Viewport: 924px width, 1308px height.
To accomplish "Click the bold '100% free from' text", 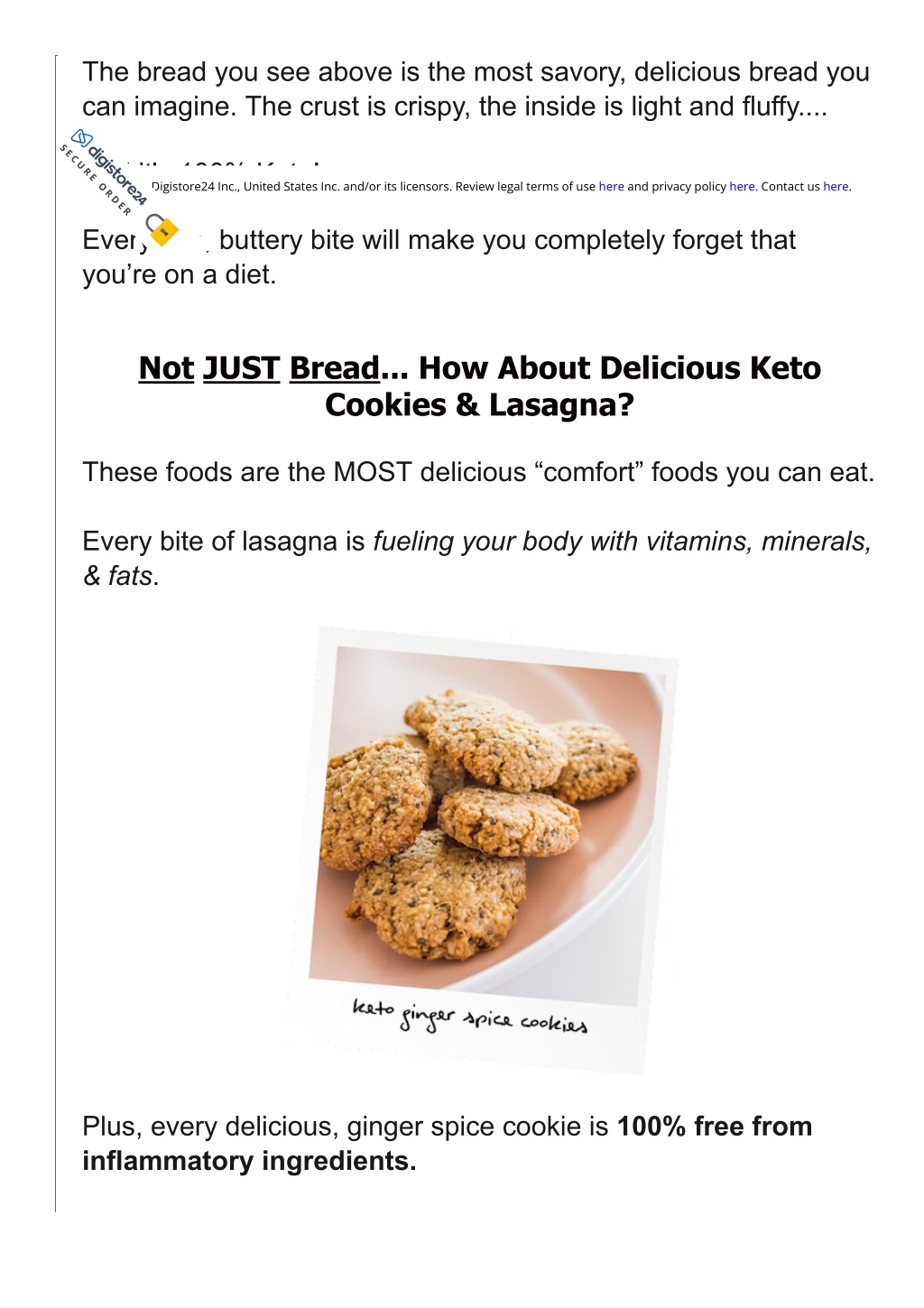I will coord(715,1127).
